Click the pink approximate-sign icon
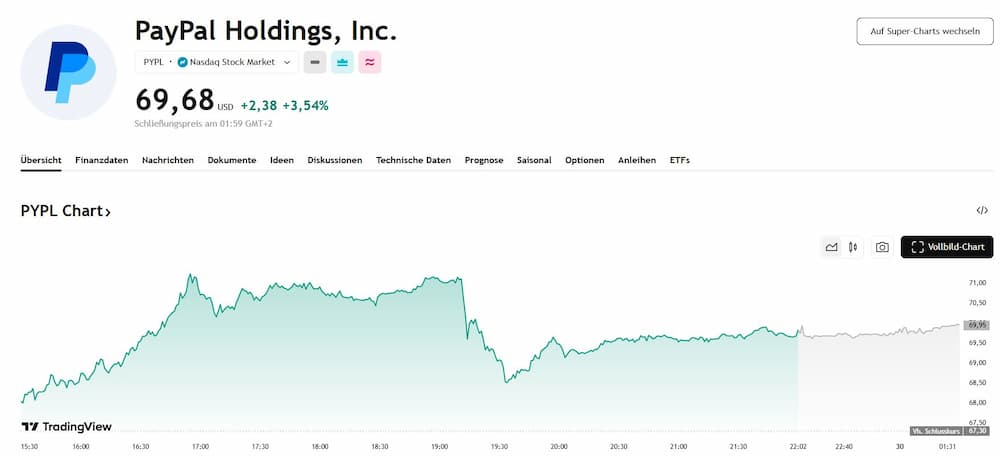 tap(369, 62)
